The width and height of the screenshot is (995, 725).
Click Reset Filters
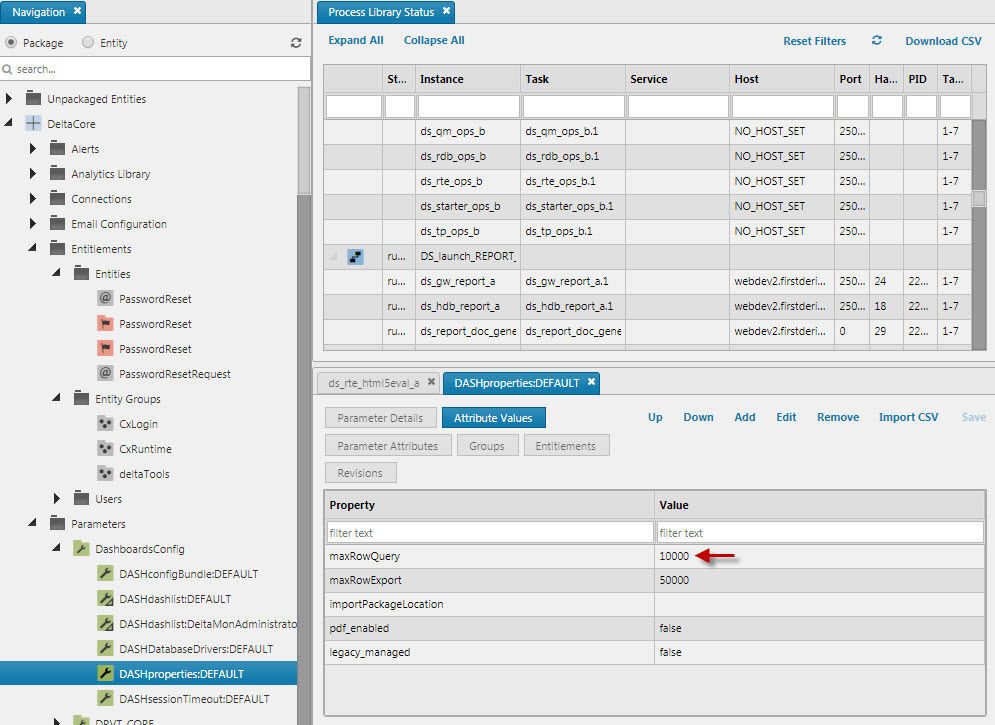814,41
